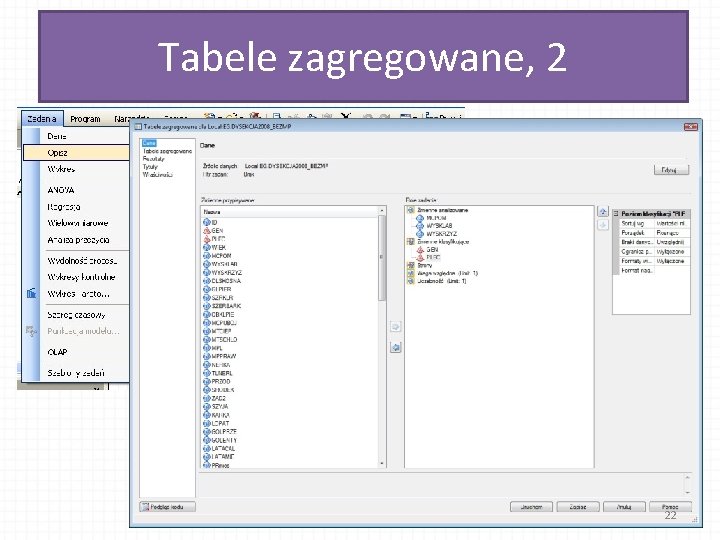The height and width of the screenshot is (540, 720).
Task: Click the numeric icon next to ID variable
Action: (207, 222)
